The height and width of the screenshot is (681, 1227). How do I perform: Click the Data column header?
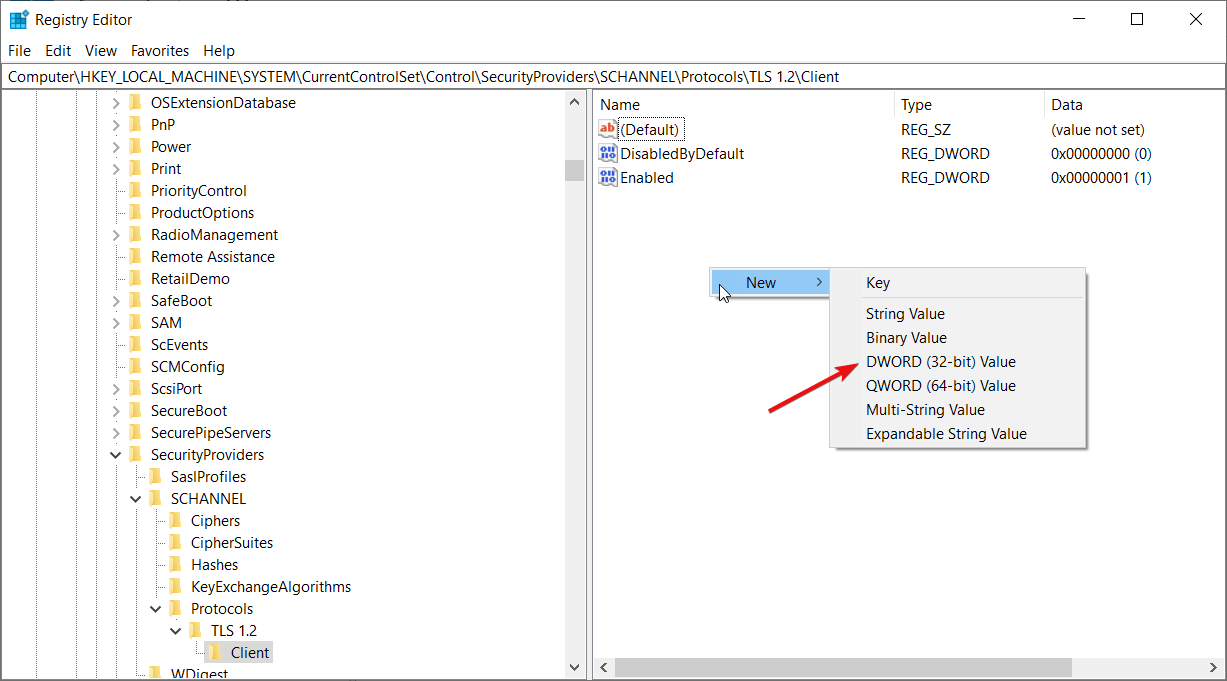coord(1134,104)
